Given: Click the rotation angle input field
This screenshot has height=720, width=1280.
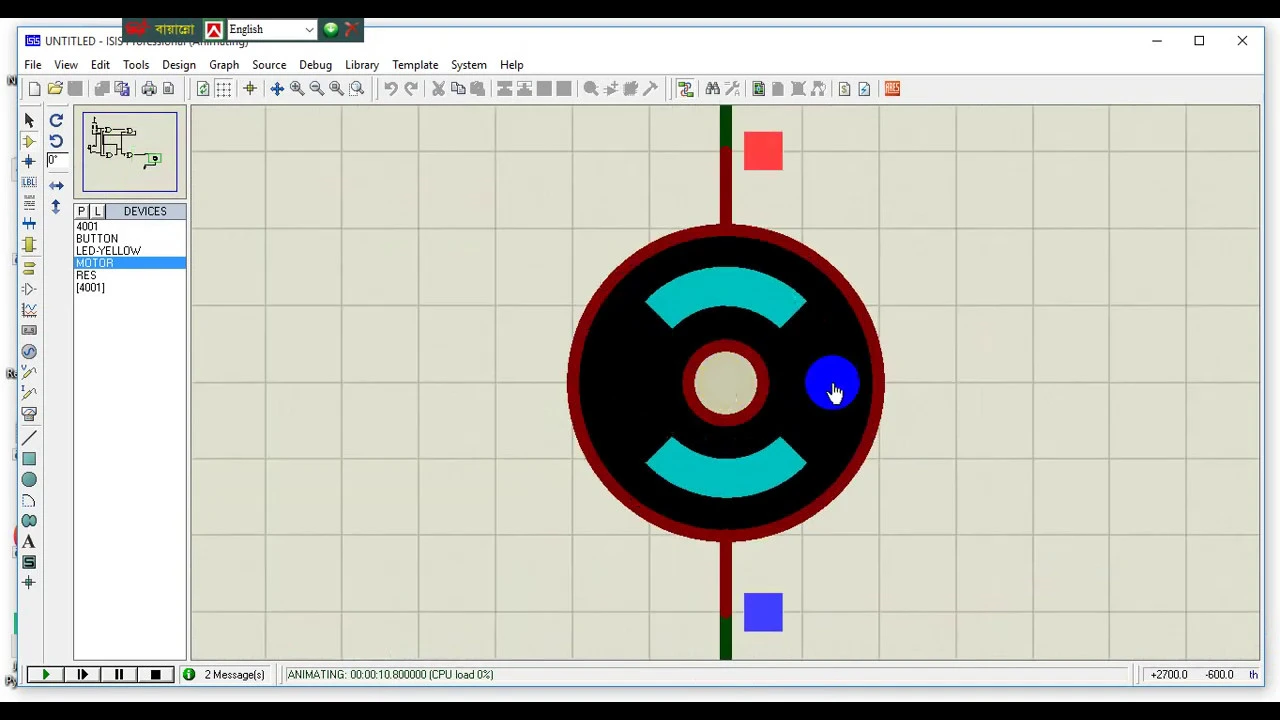Looking at the screenshot, I should tap(56, 161).
